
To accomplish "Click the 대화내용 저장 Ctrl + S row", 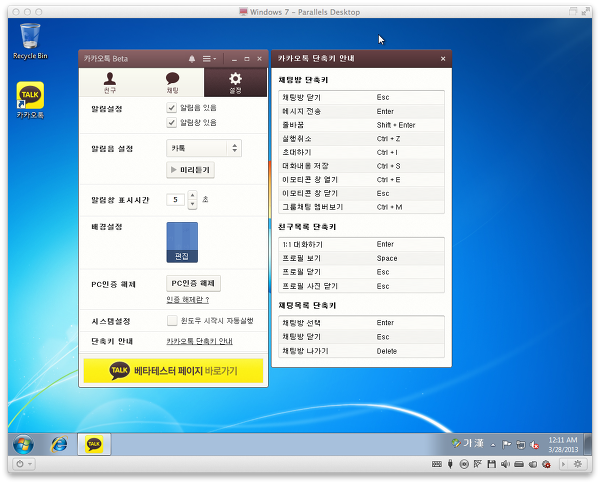I will coord(361,166).
